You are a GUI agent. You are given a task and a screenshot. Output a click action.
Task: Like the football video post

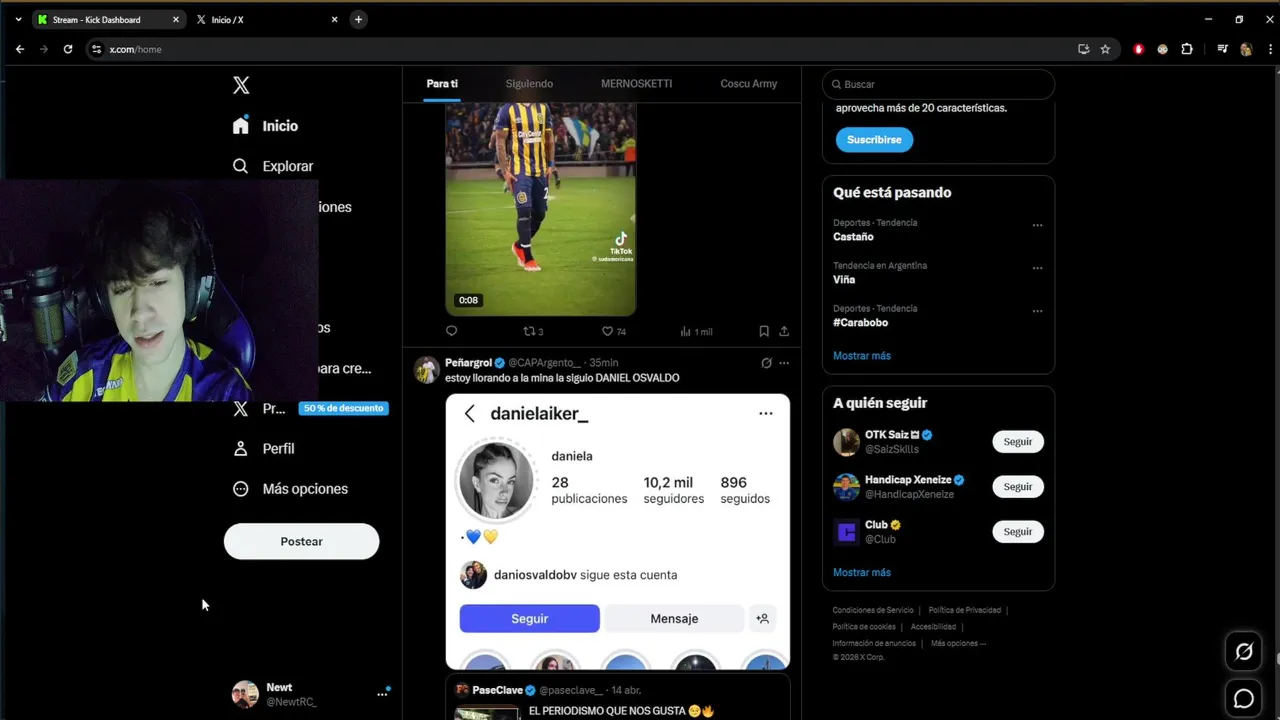[x=613, y=331]
